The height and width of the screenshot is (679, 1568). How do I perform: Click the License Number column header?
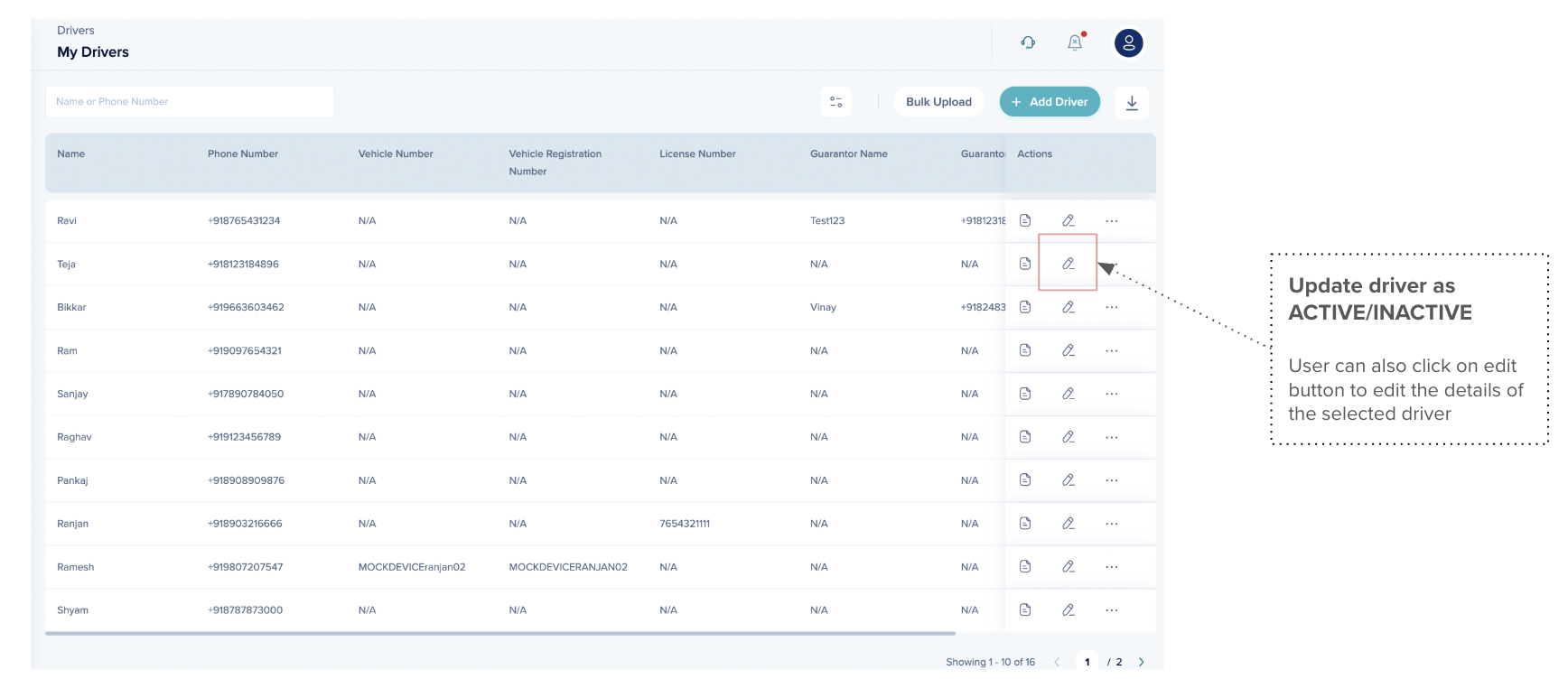(x=697, y=154)
